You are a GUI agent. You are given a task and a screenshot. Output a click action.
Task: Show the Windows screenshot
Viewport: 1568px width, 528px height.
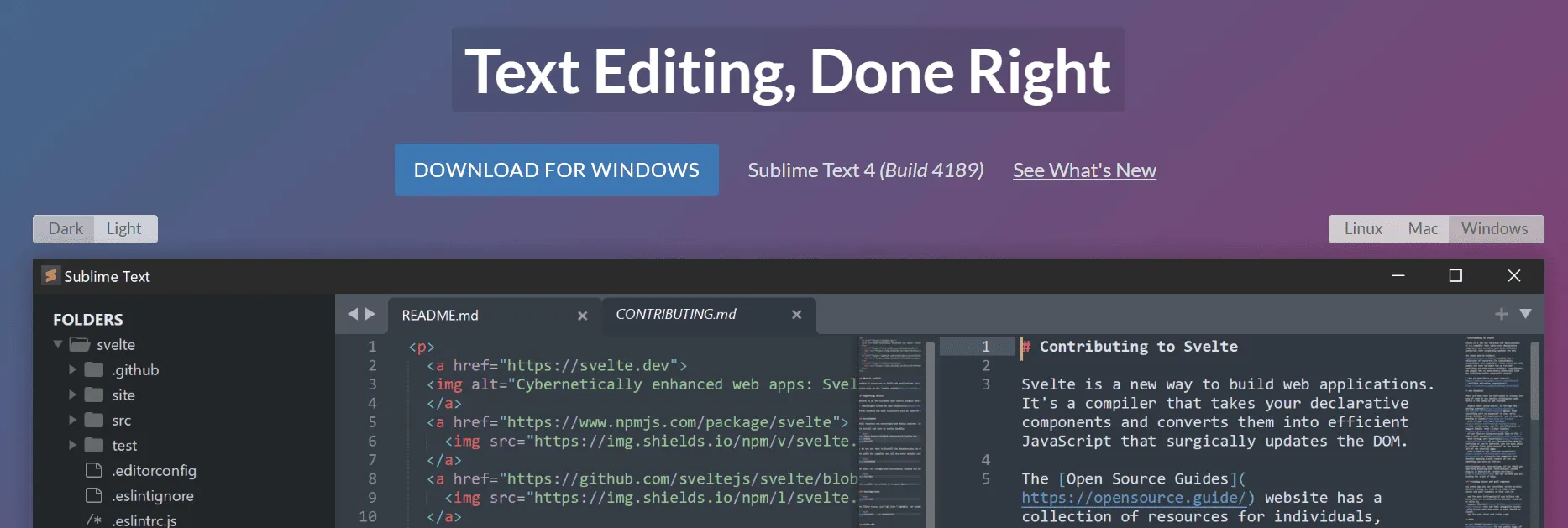click(x=1495, y=228)
